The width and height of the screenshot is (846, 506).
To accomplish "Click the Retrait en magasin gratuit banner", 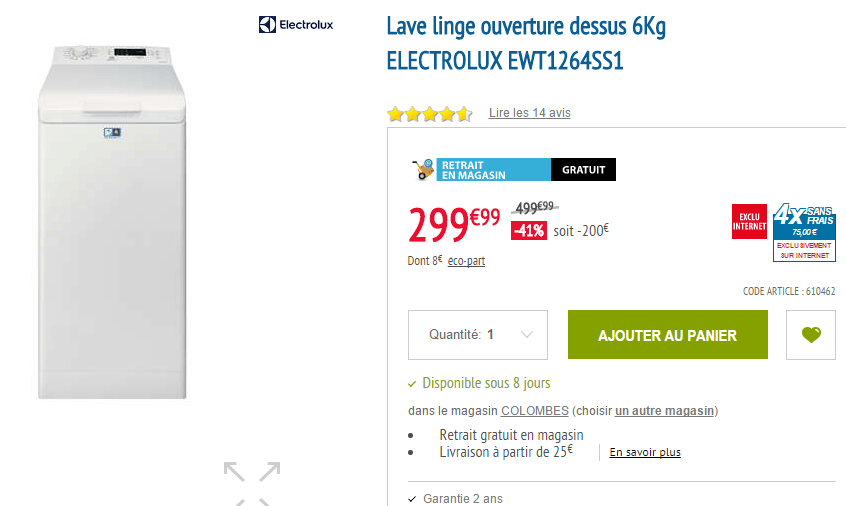I will tap(514, 169).
